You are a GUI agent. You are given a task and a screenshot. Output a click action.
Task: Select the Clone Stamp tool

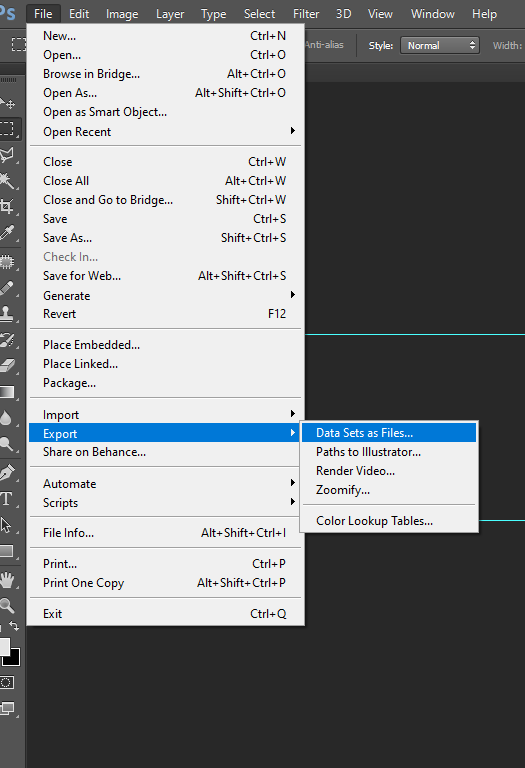pos(7,313)
